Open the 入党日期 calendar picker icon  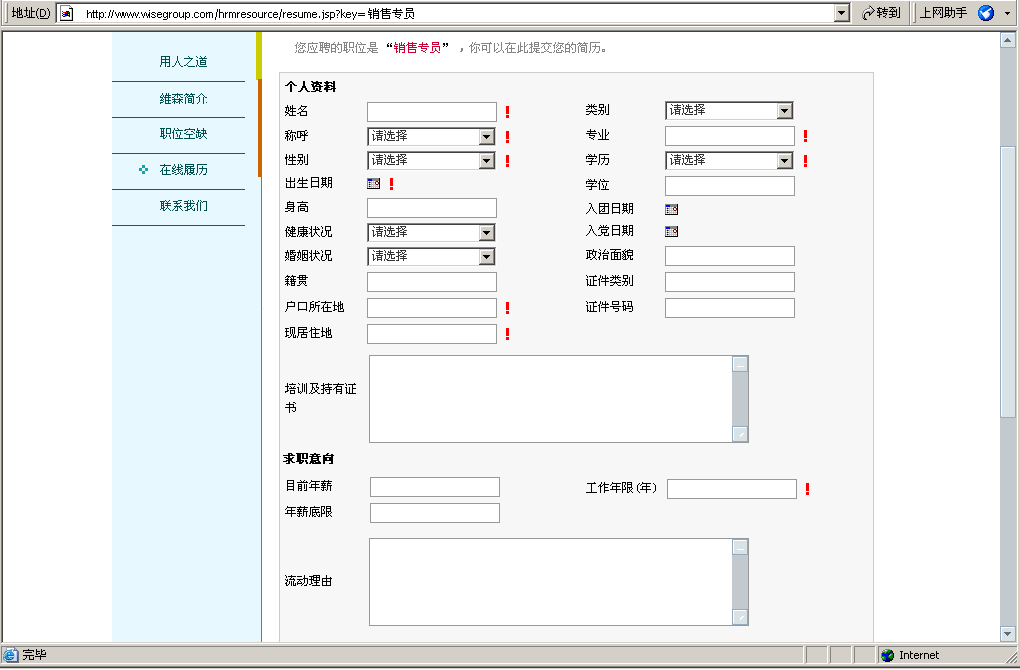tap(671, 232)
